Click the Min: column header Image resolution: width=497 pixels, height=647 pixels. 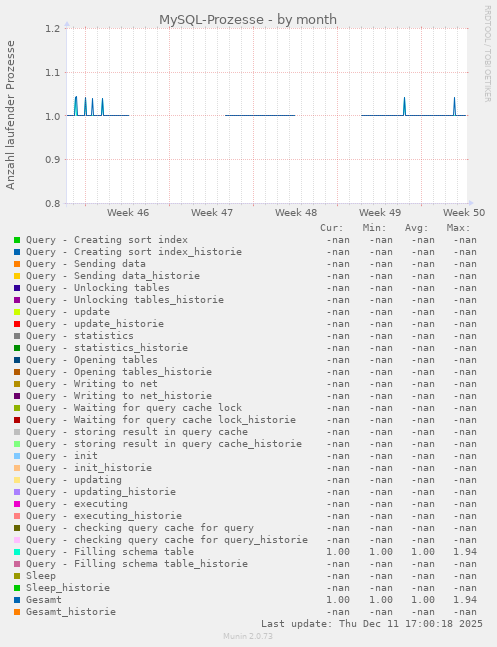(374, 228)
